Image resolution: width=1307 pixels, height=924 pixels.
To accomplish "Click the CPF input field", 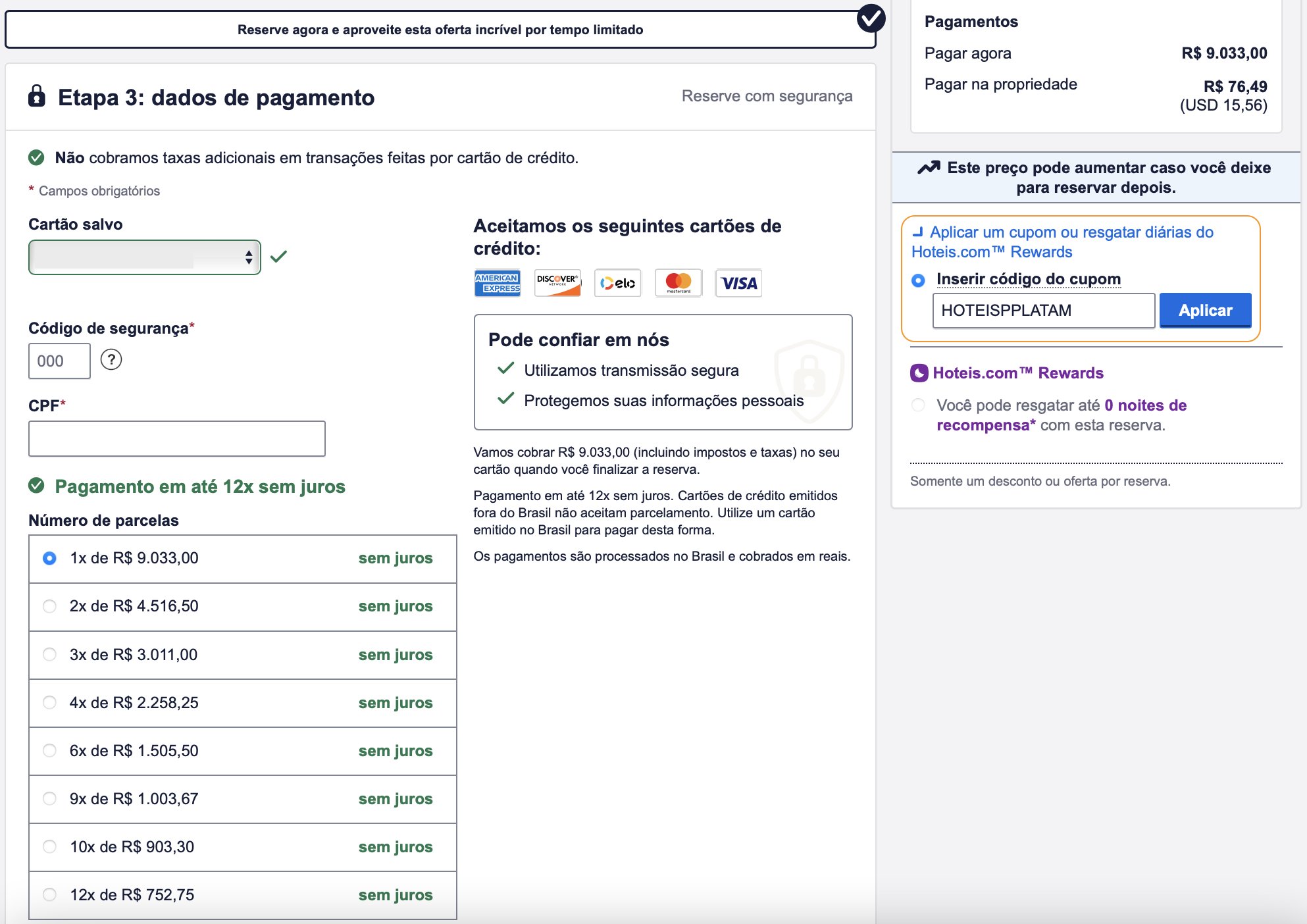I will click(177, 438).
